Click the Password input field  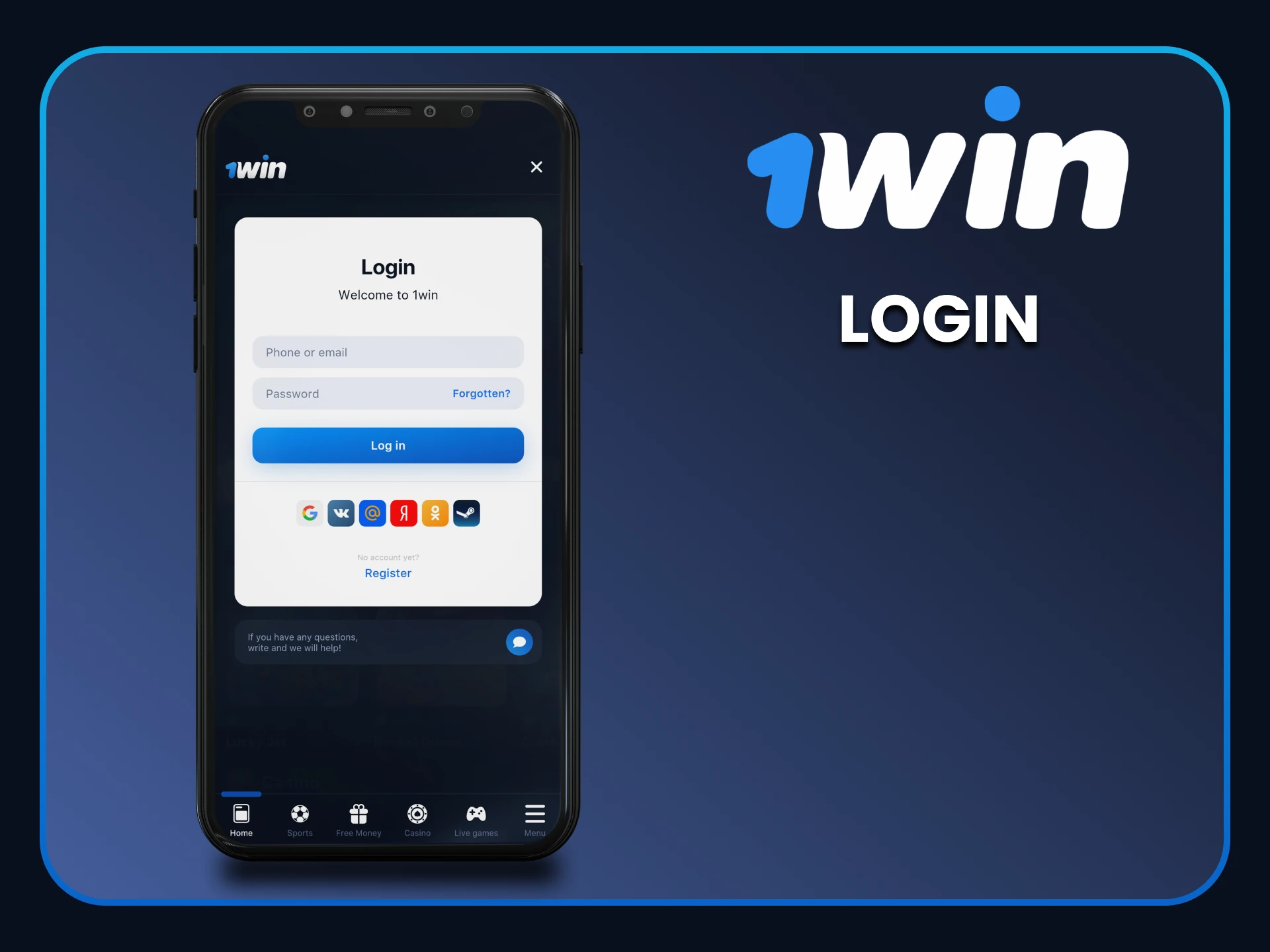[x=388, y=393]
